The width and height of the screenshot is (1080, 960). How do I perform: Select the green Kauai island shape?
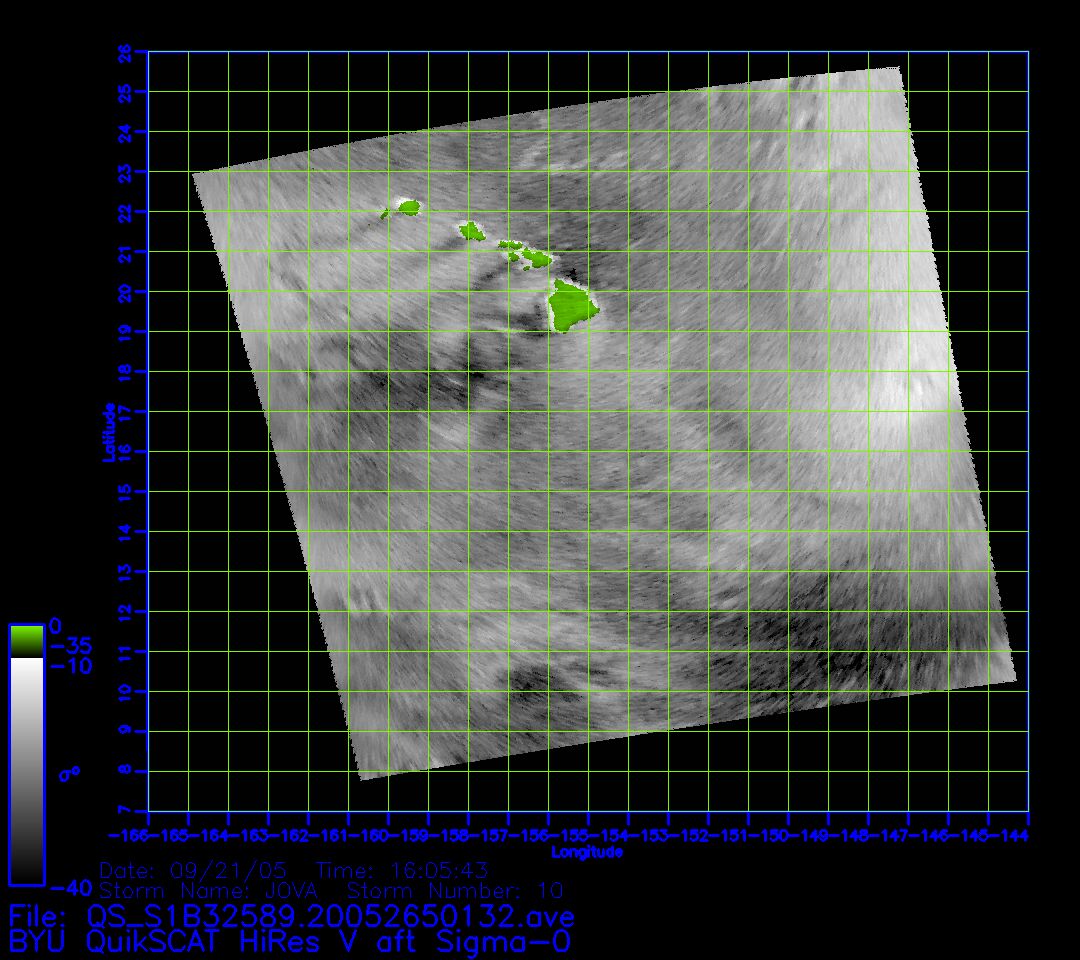tap(408, 207)
